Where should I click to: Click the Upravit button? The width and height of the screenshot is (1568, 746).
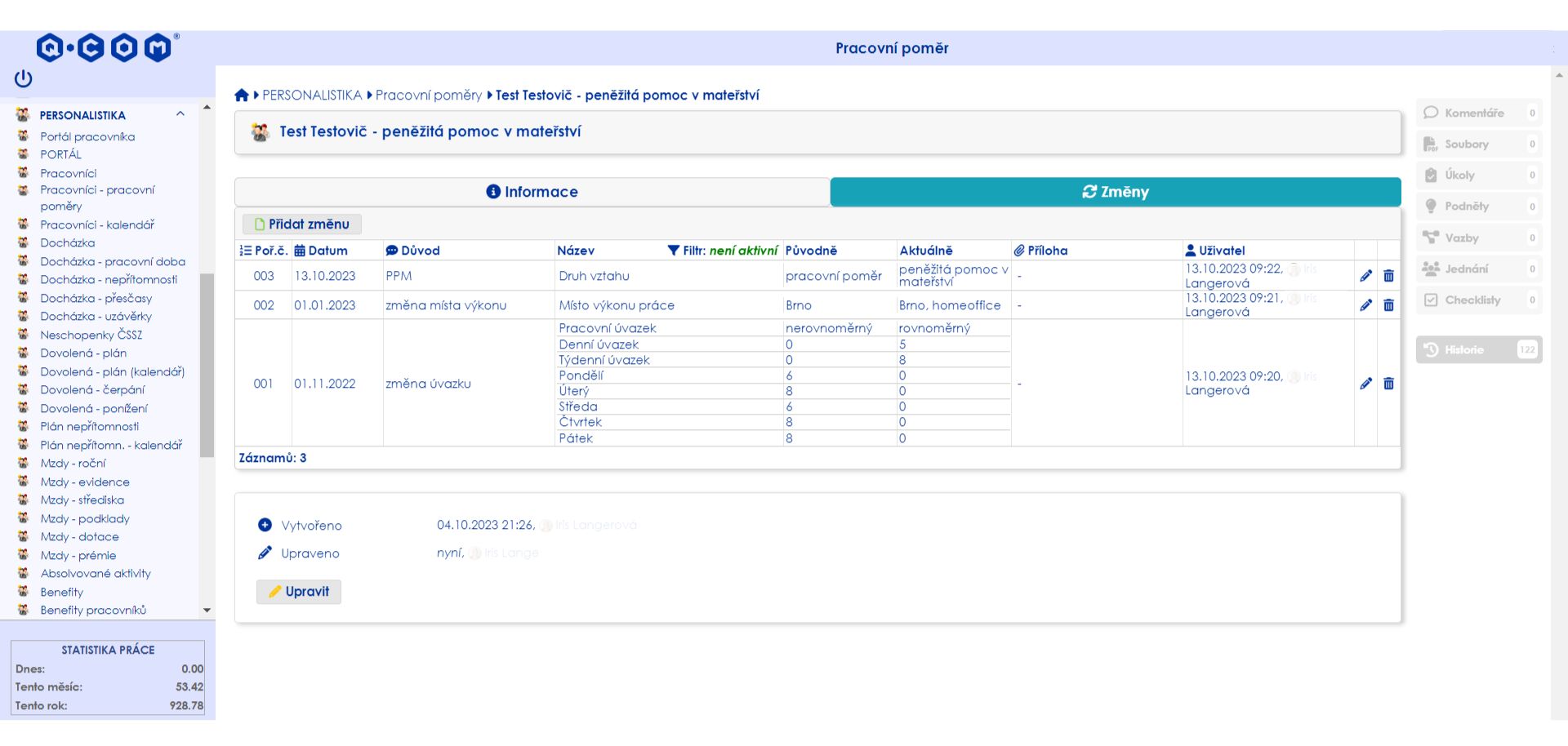point(299,592)
